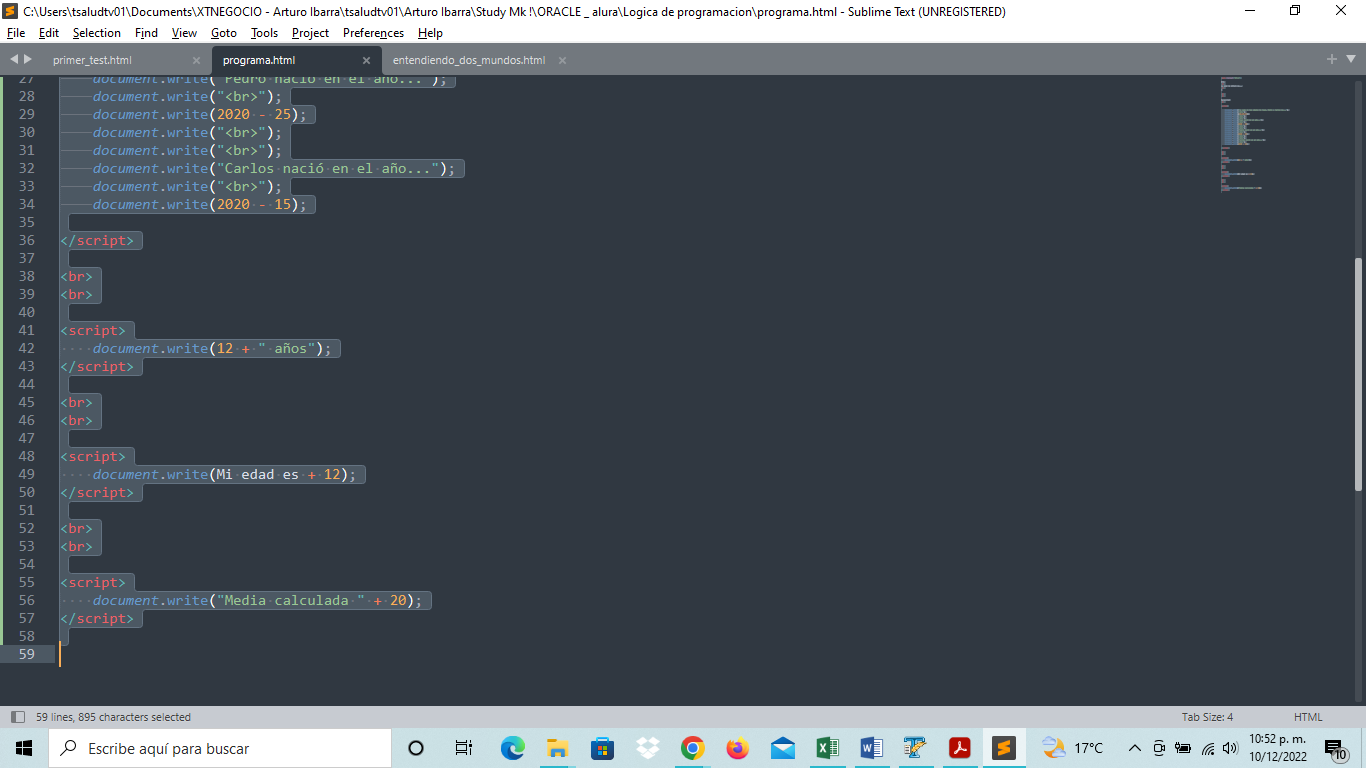Open Dropbox from the taskbar
The width and height of the screenshot is (1366, 768).
coord(647,748)
